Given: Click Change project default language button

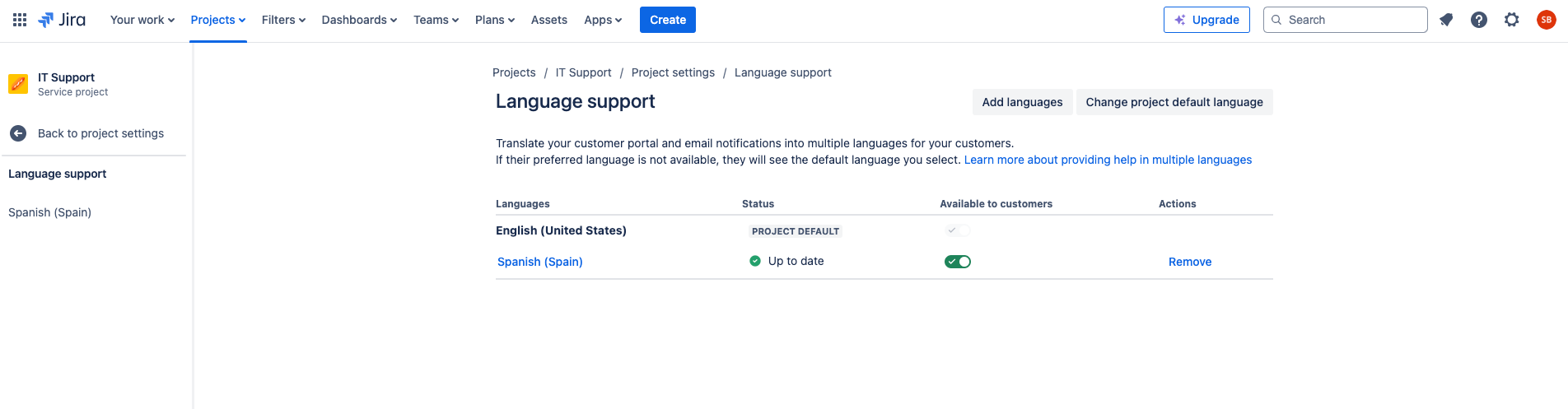Looking at the screenshot, I should click(1174, 102).
